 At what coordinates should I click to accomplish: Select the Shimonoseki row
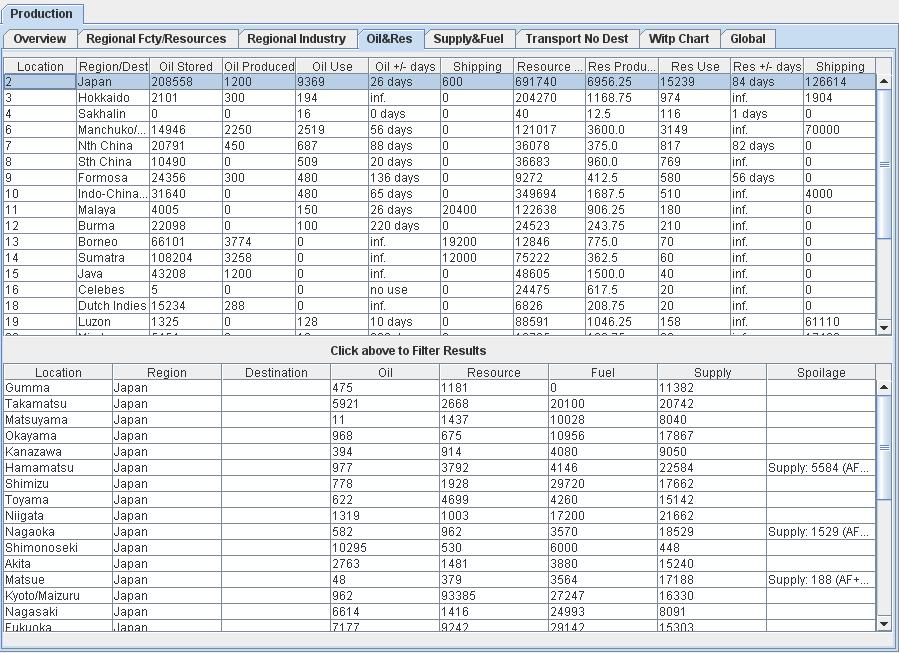[x=440, y=549]
